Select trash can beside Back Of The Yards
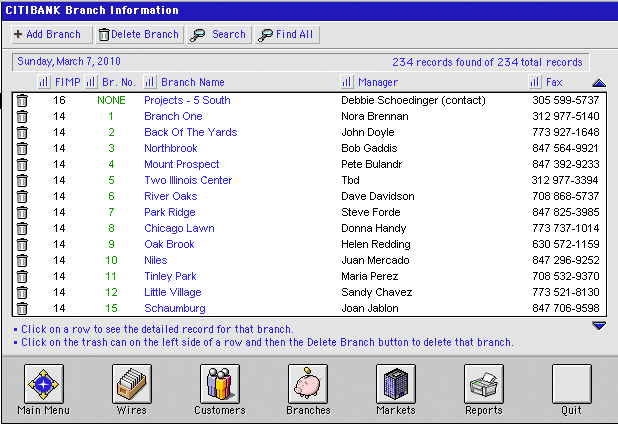The image size is (618, 424). point(22,132)
